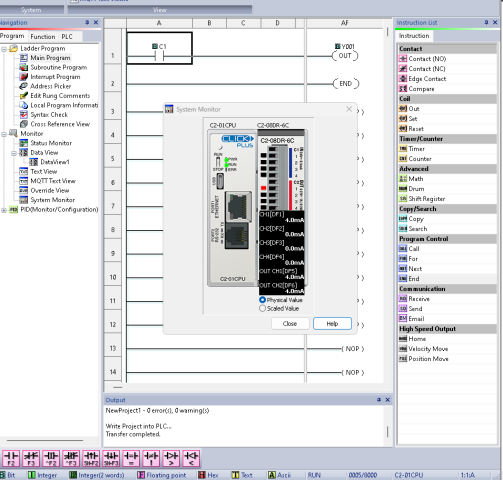Select the Receive communication instruction
Screen dimensions: 503x480
pos(419,299)
